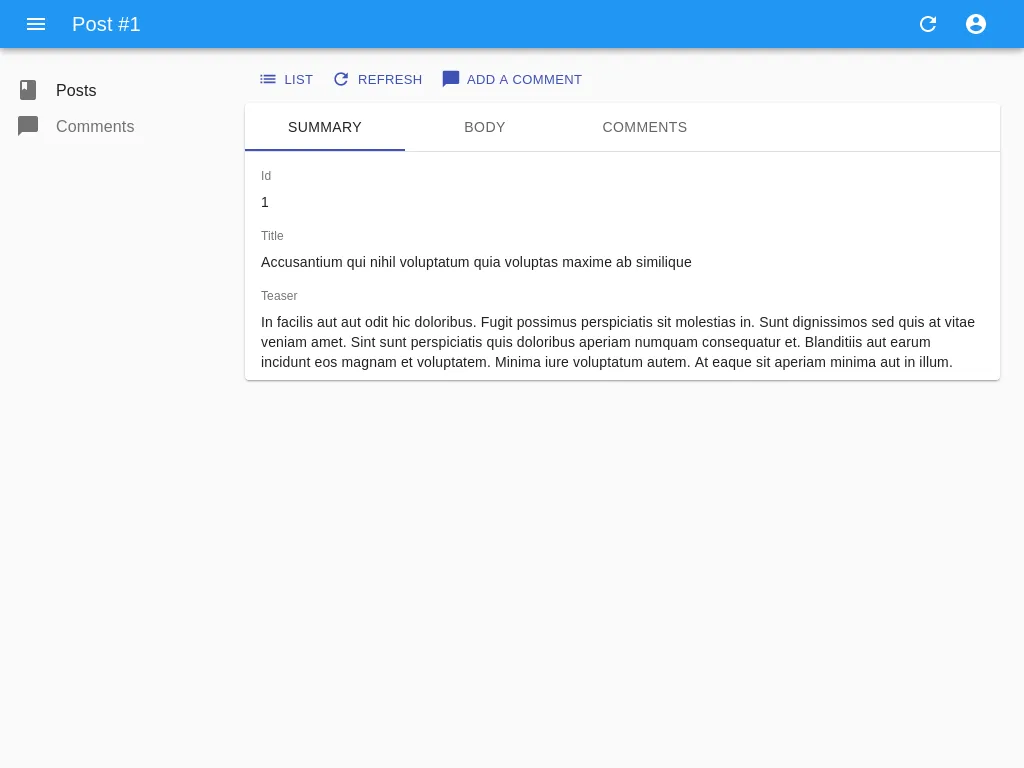
Task: Click the Id value 1
Action: pos(265,202)
